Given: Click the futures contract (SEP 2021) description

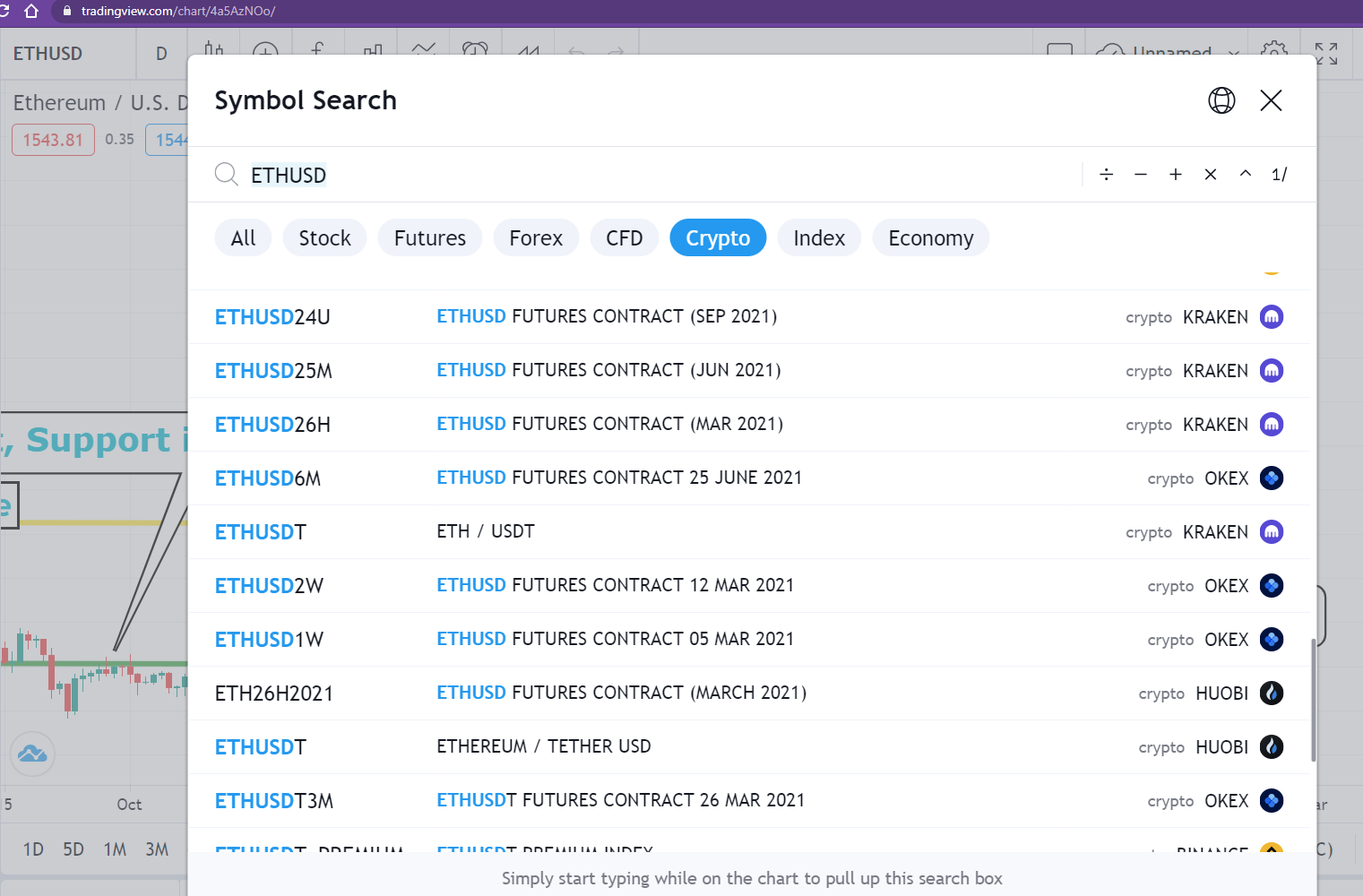Looking at the screenshot, I should click(607, 316).
